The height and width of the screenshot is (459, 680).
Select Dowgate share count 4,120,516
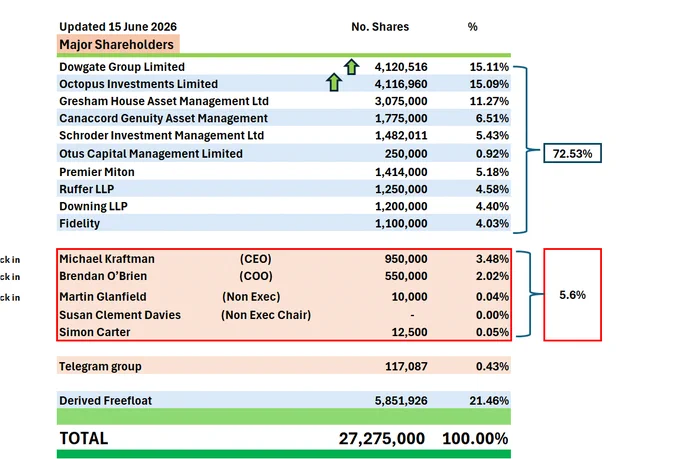(401, 67)
